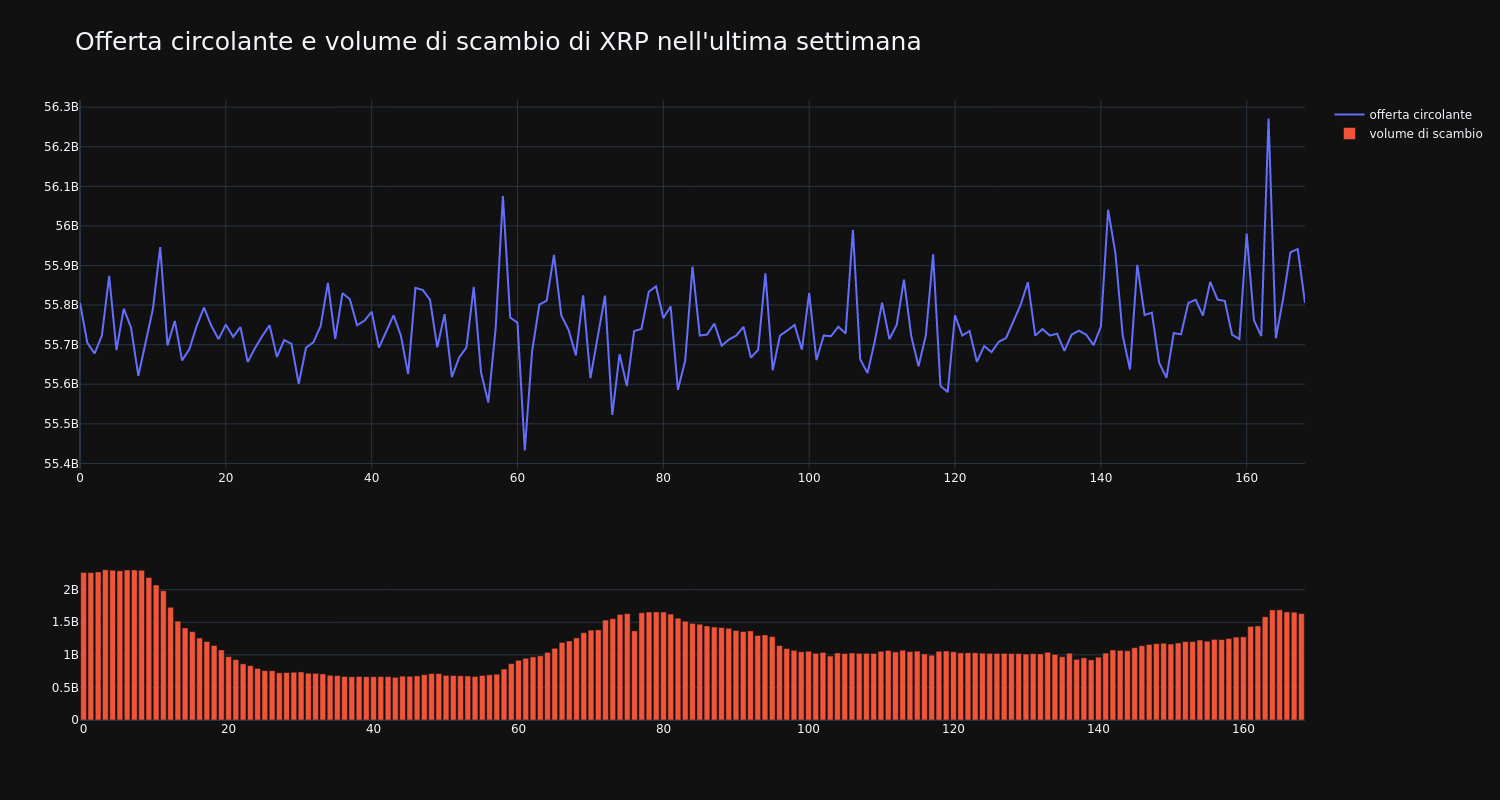Click x-axis tick 40 on the line chart
The height and width of the screenshot is (800, 1500).
pos(372,478)
